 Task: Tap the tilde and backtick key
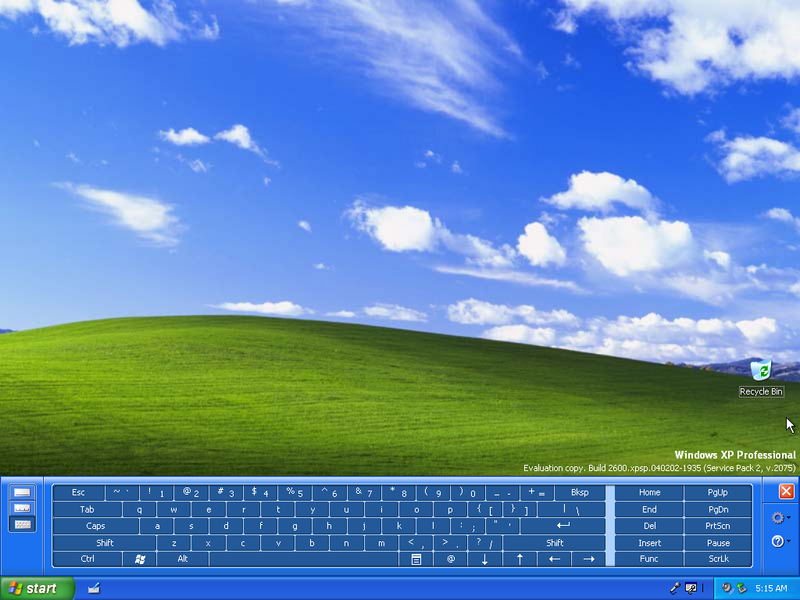click(121, 493)
